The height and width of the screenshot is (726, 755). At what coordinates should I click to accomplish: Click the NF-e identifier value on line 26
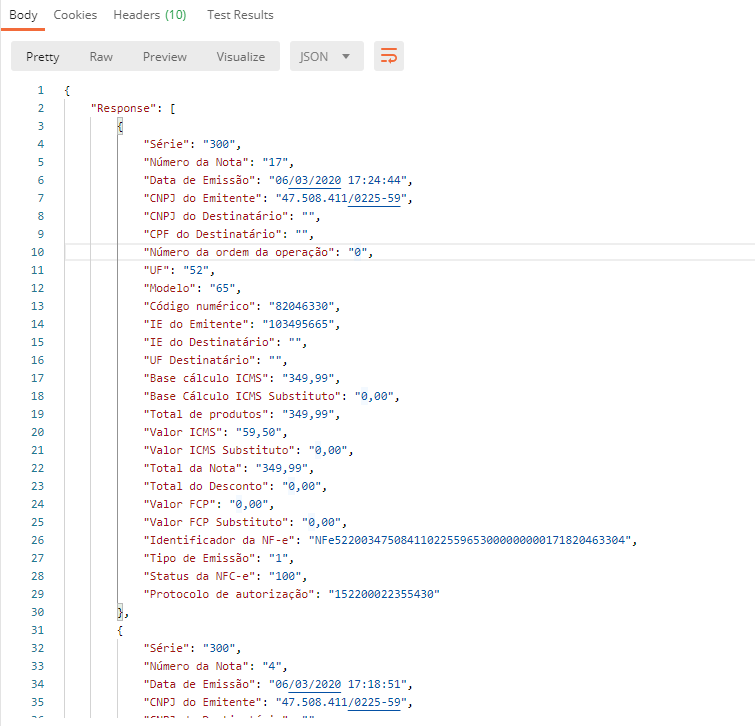click(470, 540)
